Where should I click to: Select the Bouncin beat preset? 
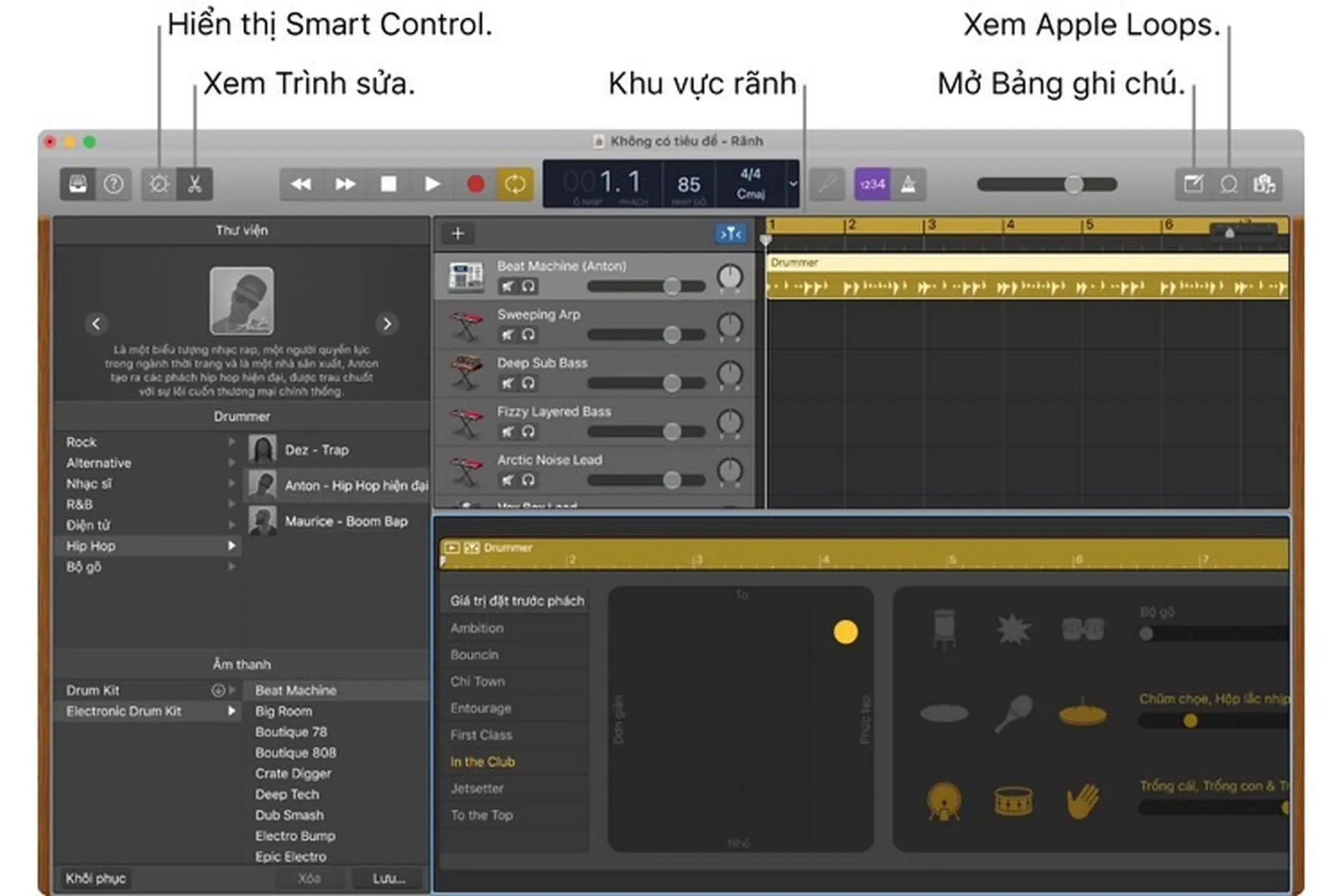pyautogui.click(x=515, y=654)
